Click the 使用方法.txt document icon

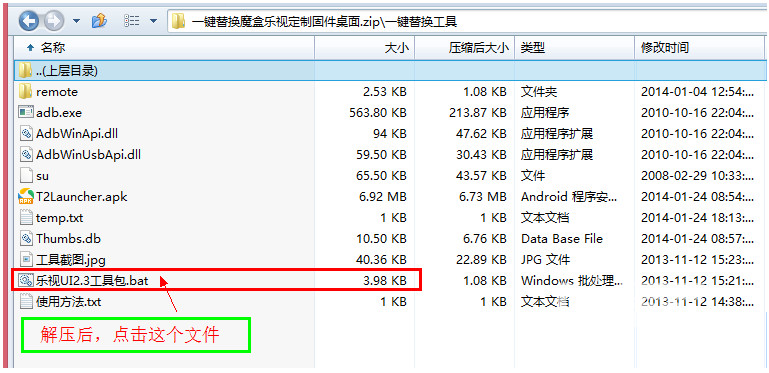26,301
